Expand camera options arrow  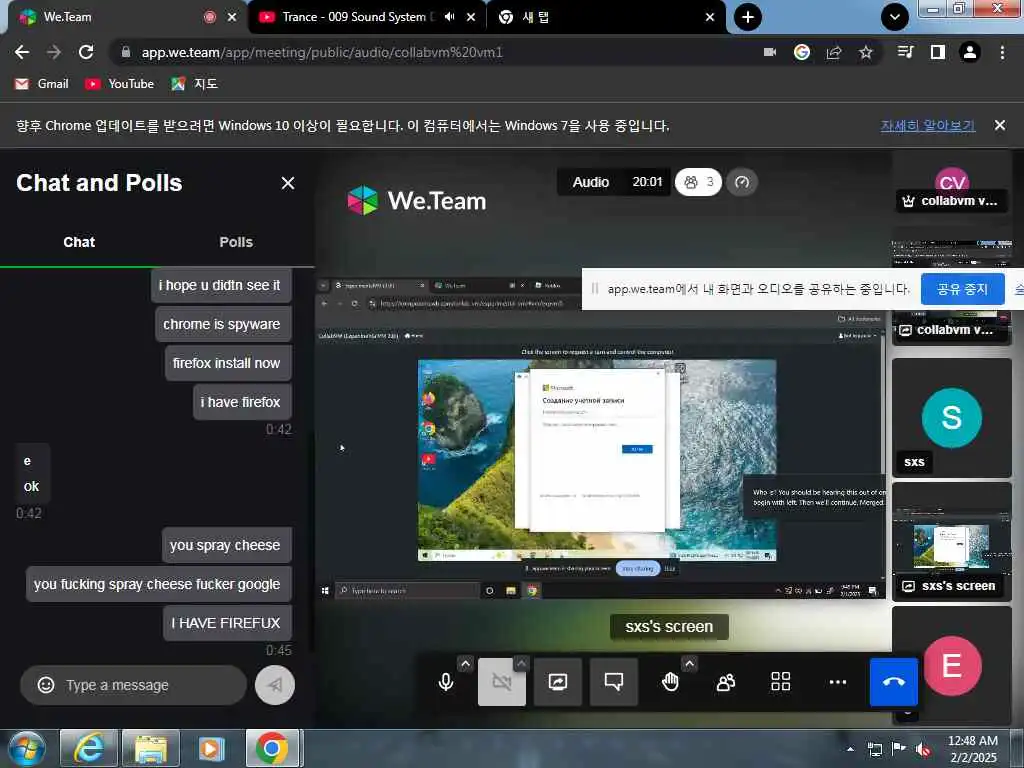521,664
